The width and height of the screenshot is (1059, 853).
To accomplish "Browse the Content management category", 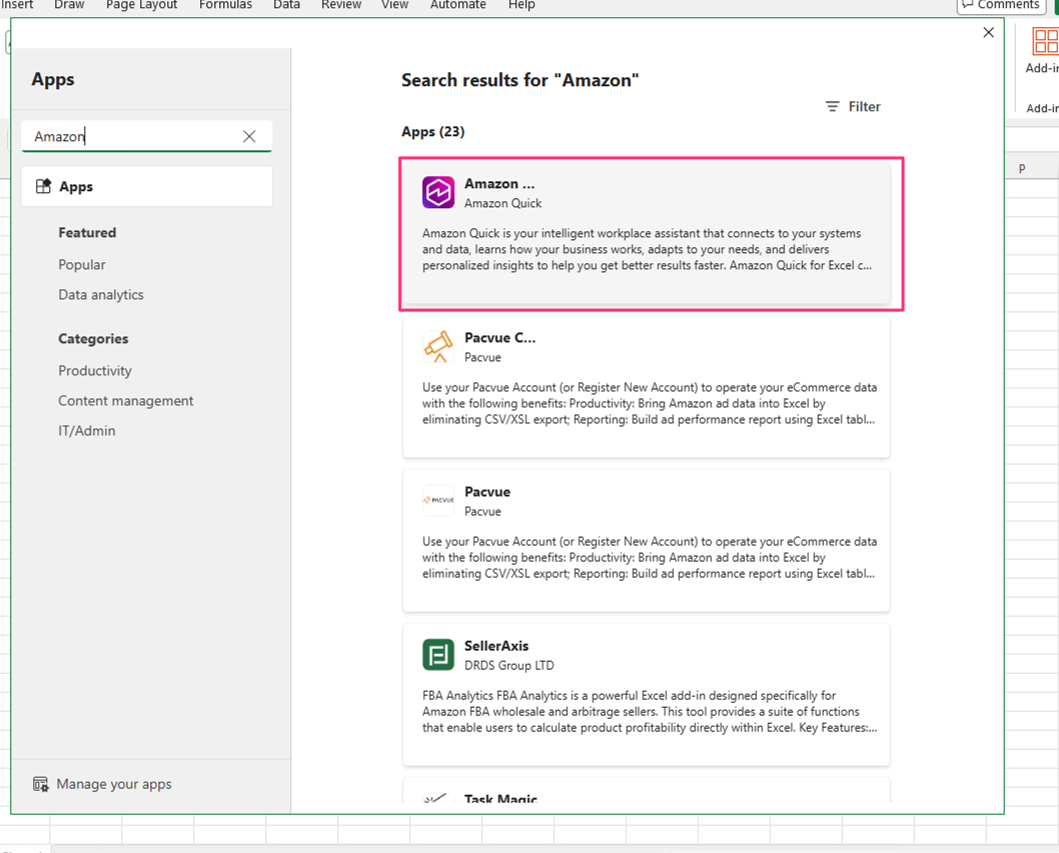I will (x=126, y=400).
